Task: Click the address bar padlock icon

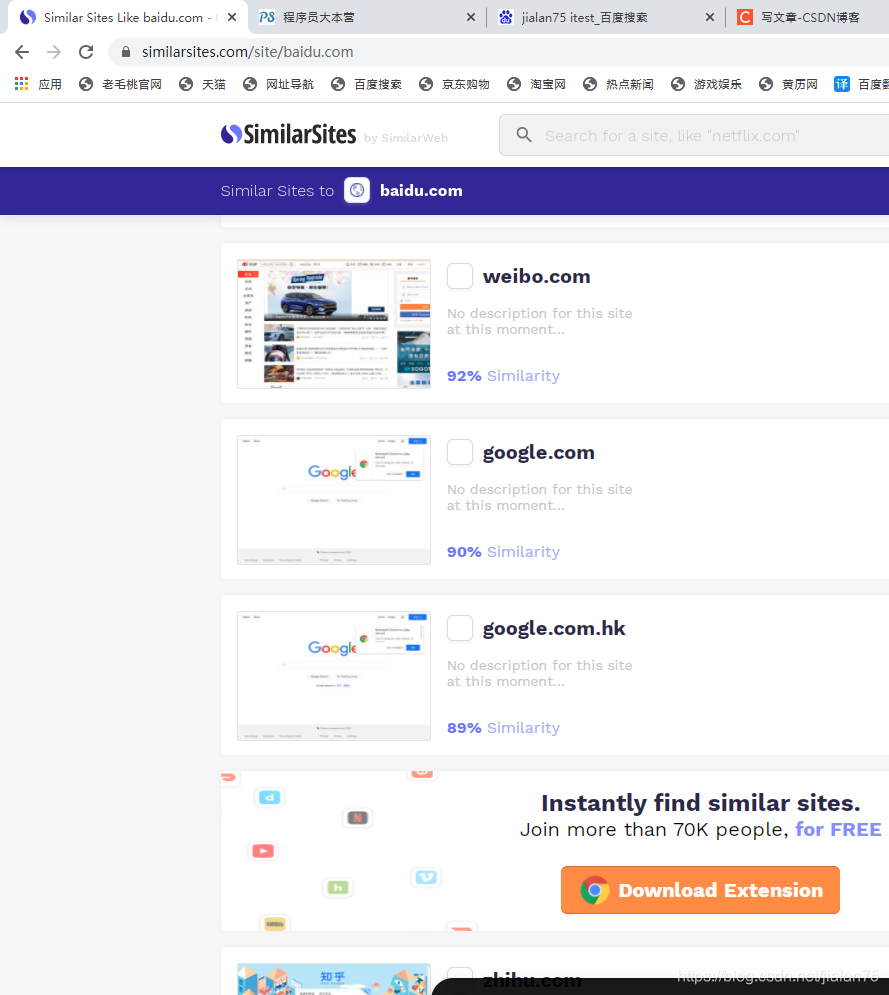Action: coord(126,52)
